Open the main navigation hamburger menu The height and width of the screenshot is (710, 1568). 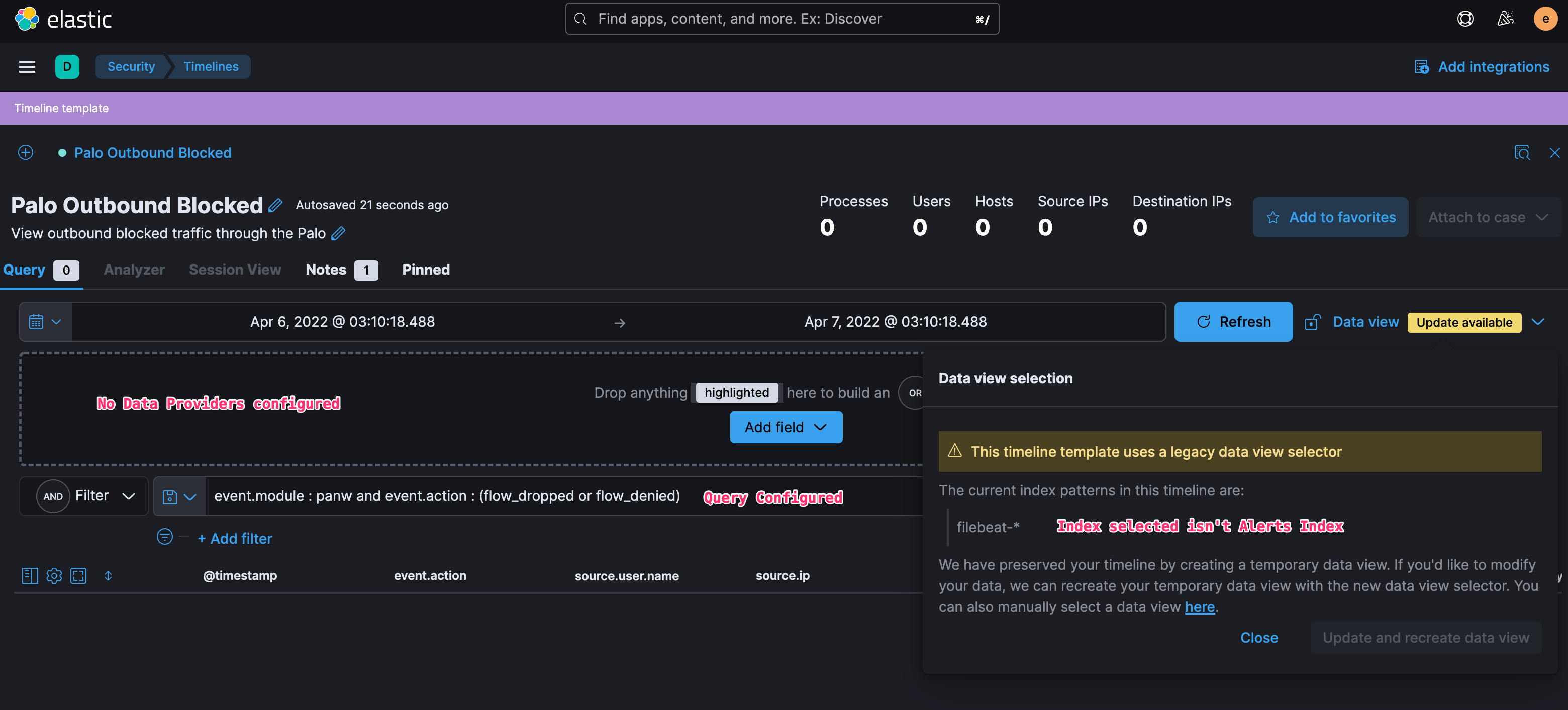[x=27, y=66]
